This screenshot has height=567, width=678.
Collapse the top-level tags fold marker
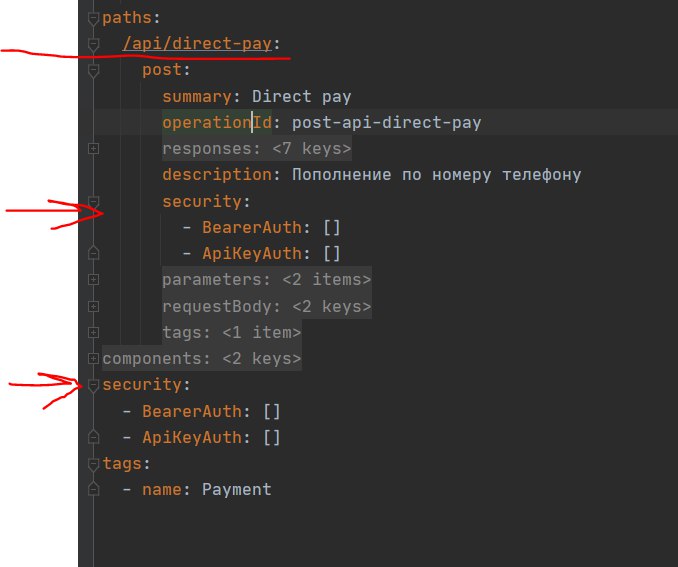[x=93, y=464]
